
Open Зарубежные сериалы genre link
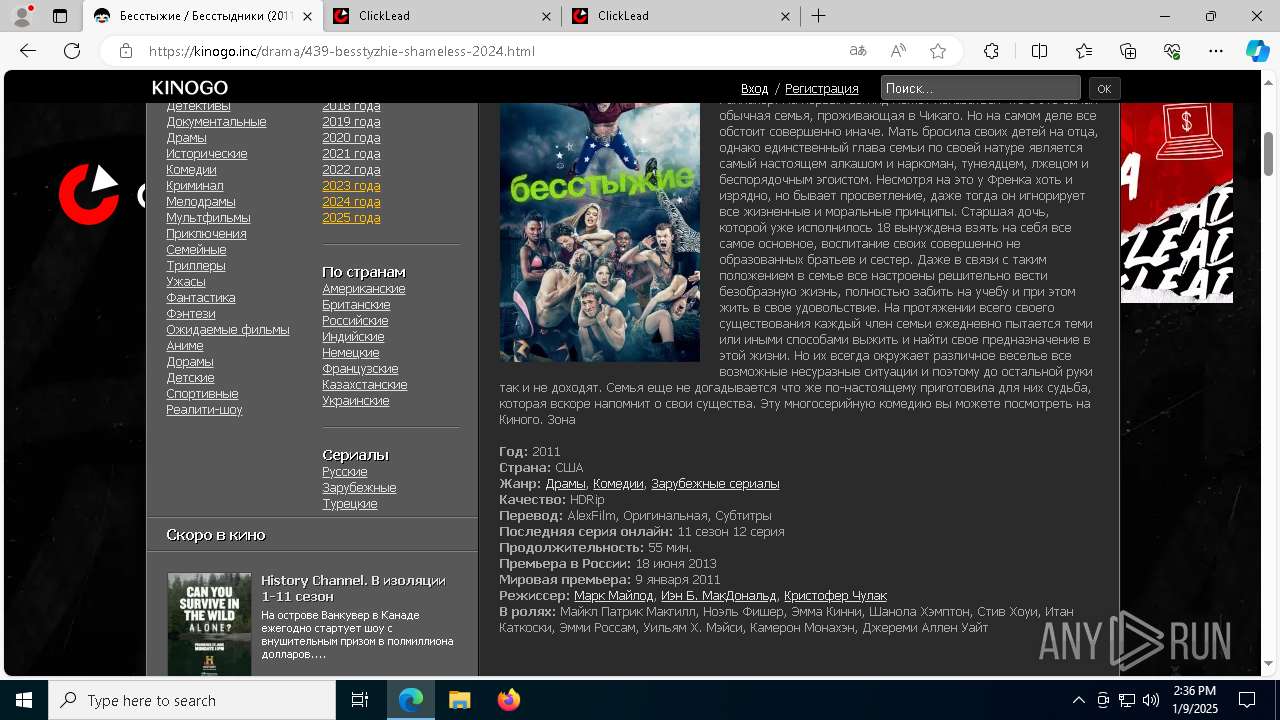(x=715, y=484)
